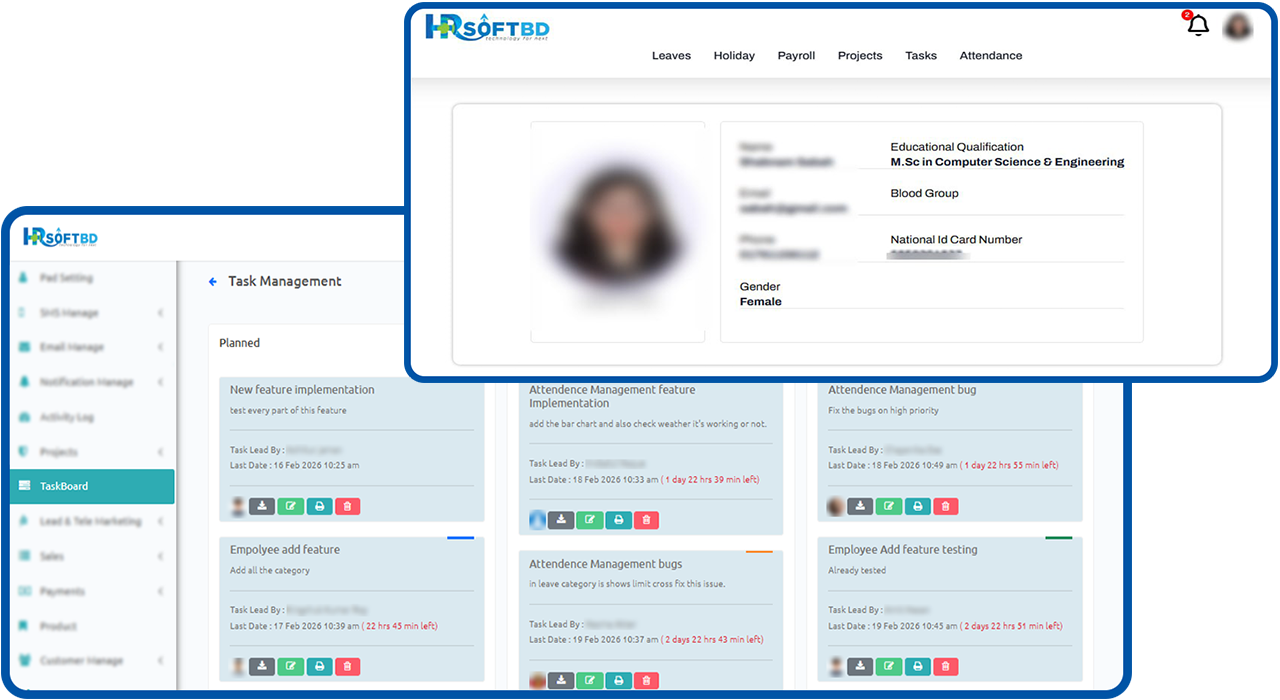Go to Payroll in the top navigation
The width and height of the screenshot is (1280, 700).
pyautogui.click(x=796, y=56)
